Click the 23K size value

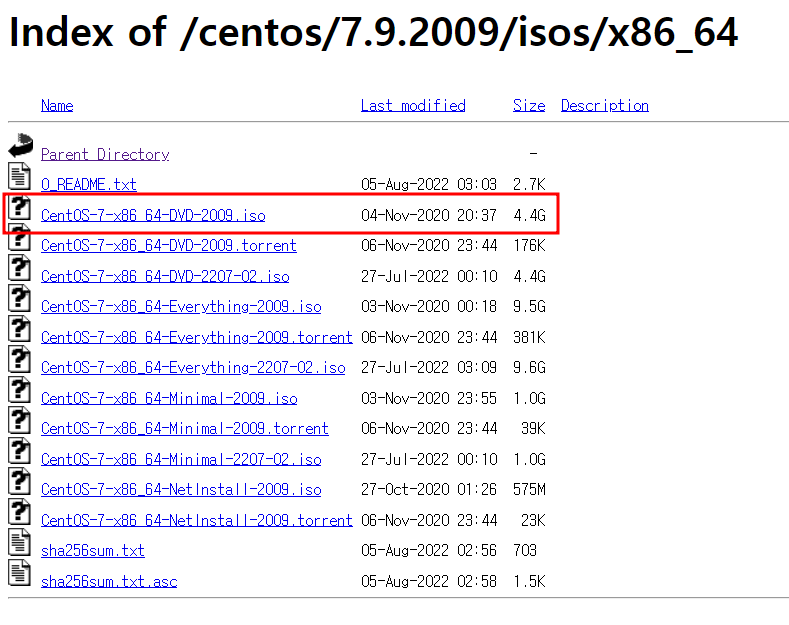[533, 520]
